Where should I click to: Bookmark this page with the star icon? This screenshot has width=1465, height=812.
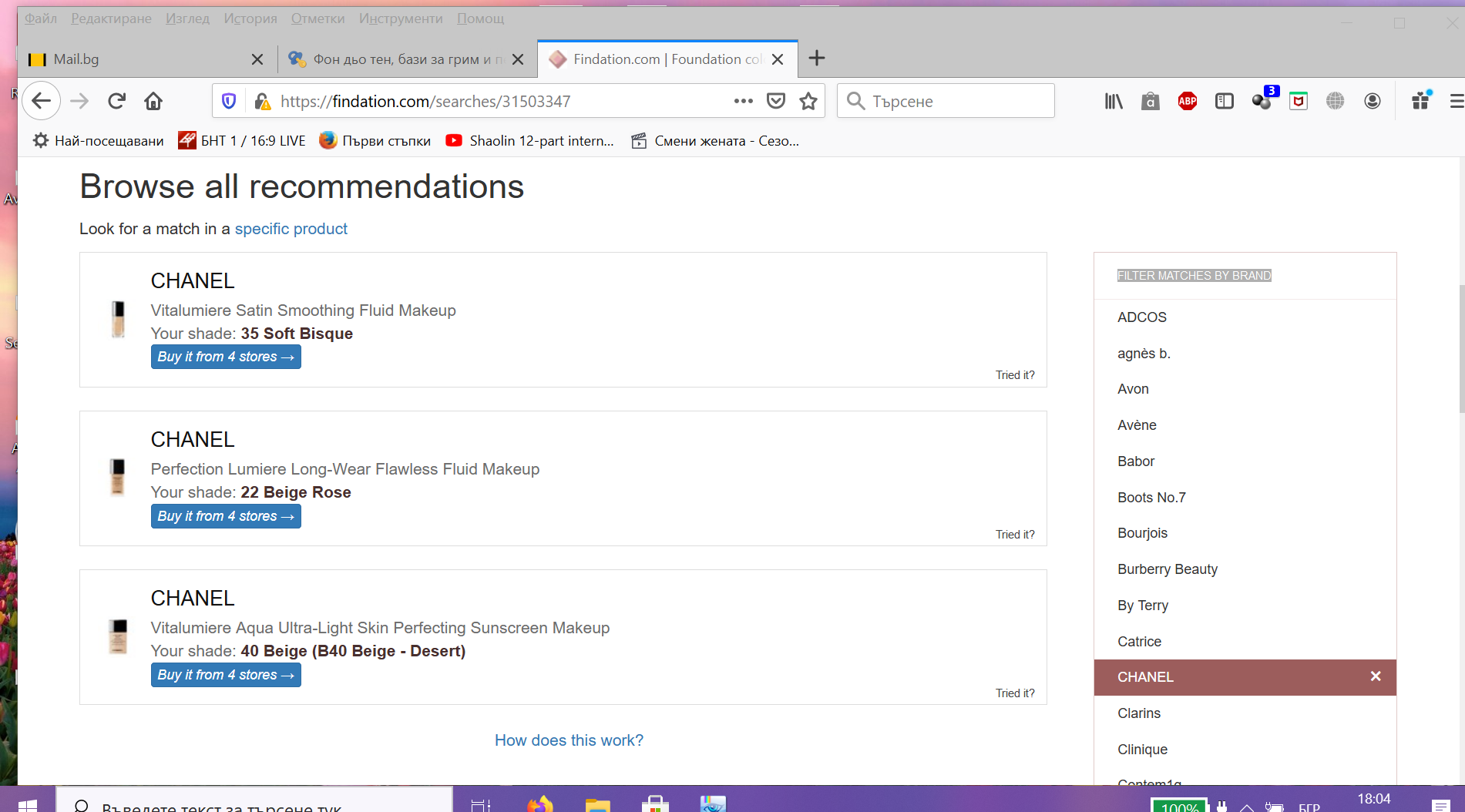click(808, 101)
